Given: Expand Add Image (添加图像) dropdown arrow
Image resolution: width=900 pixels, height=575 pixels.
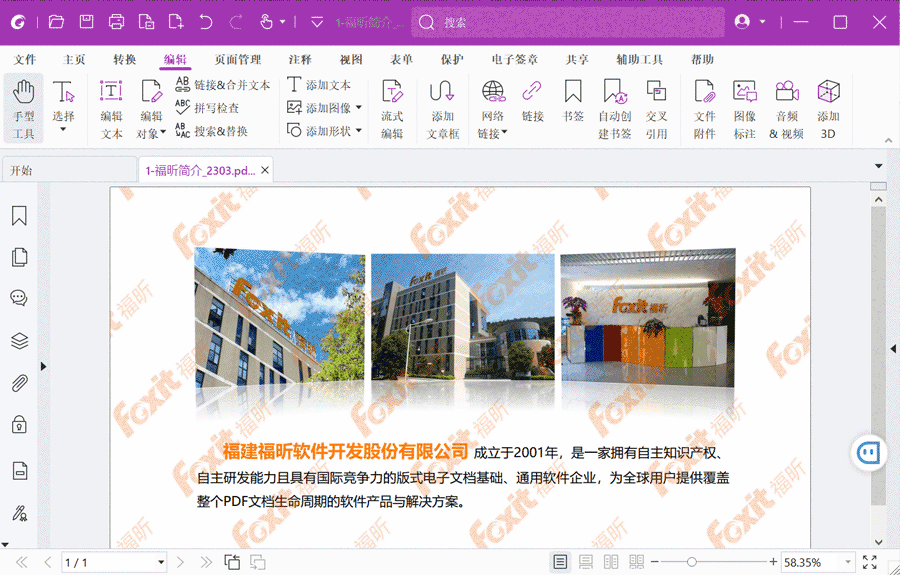Looking at the screenshot, I should click(x=359, y=108).
